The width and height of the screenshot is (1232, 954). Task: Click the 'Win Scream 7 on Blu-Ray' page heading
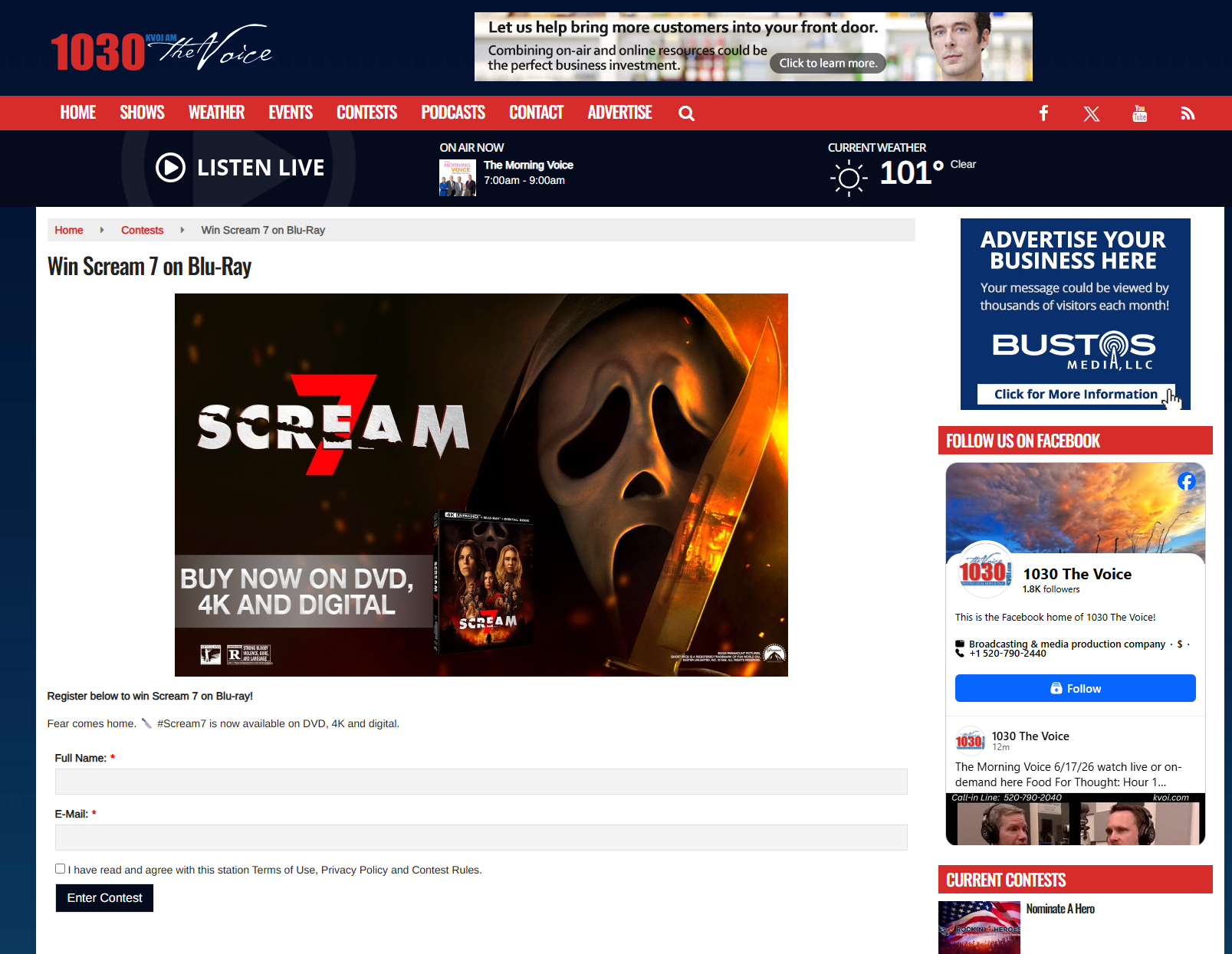(x=149, y=267)
